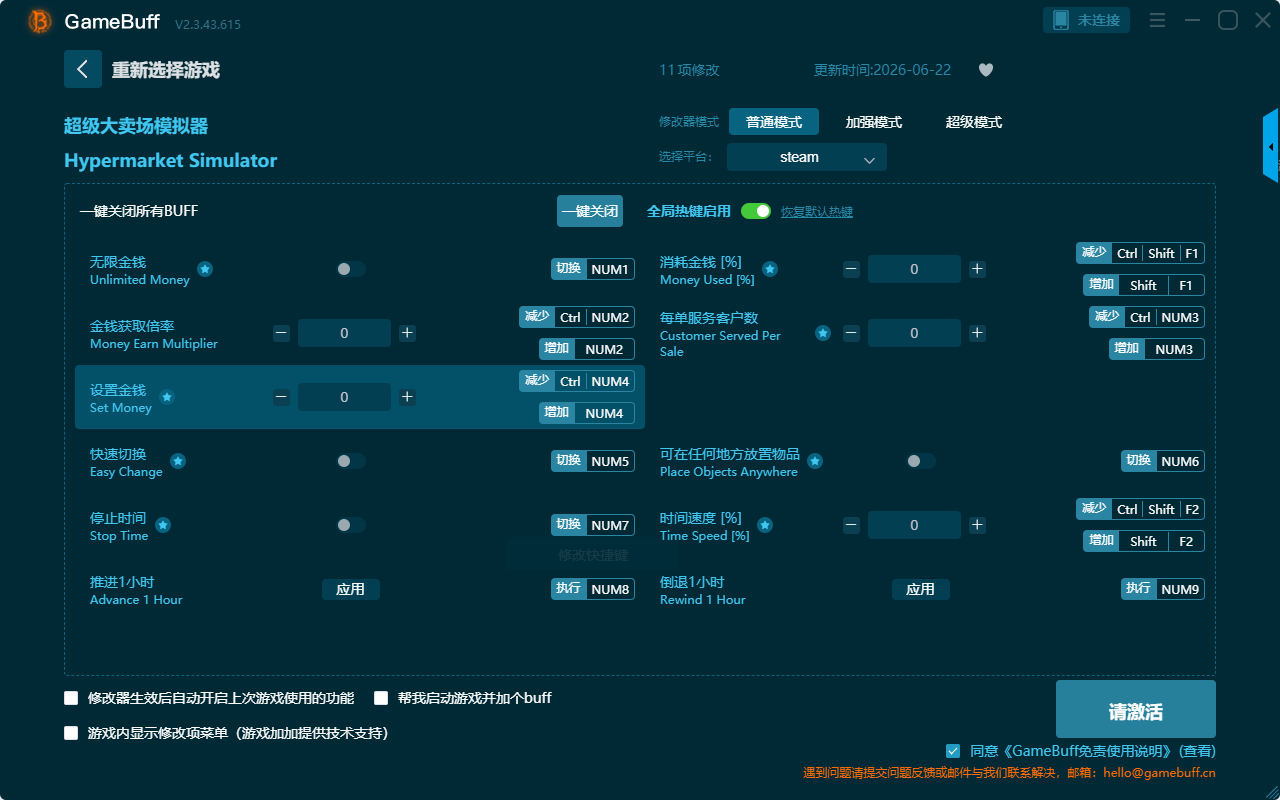Open the steam platform dropdown
Image resolution: width=1280 pixels, height=800 pixels.
807,157
